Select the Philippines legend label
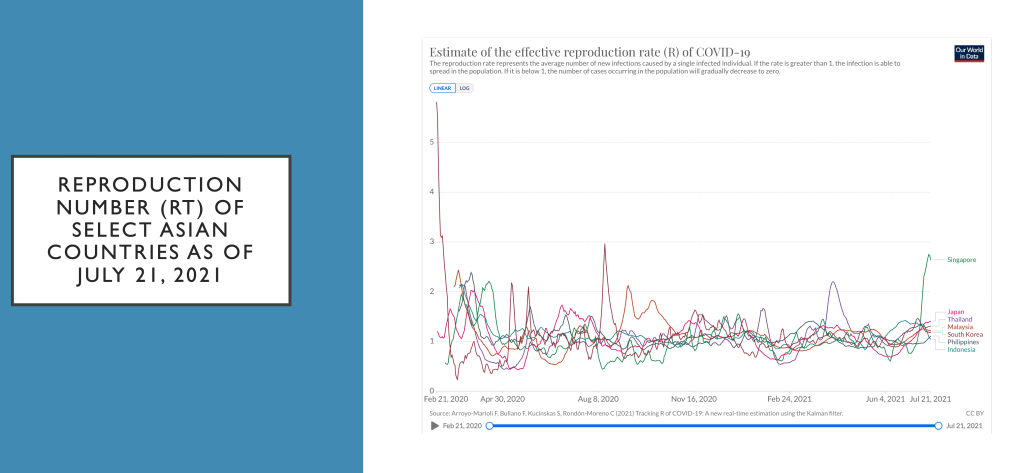1023x473 pixels. 962,342
